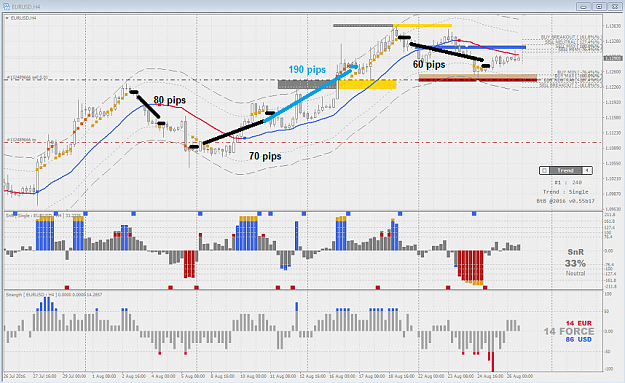Click the 'SnR' heading in indicator panel
Viewport: 625px width, 383px height.
576,252
